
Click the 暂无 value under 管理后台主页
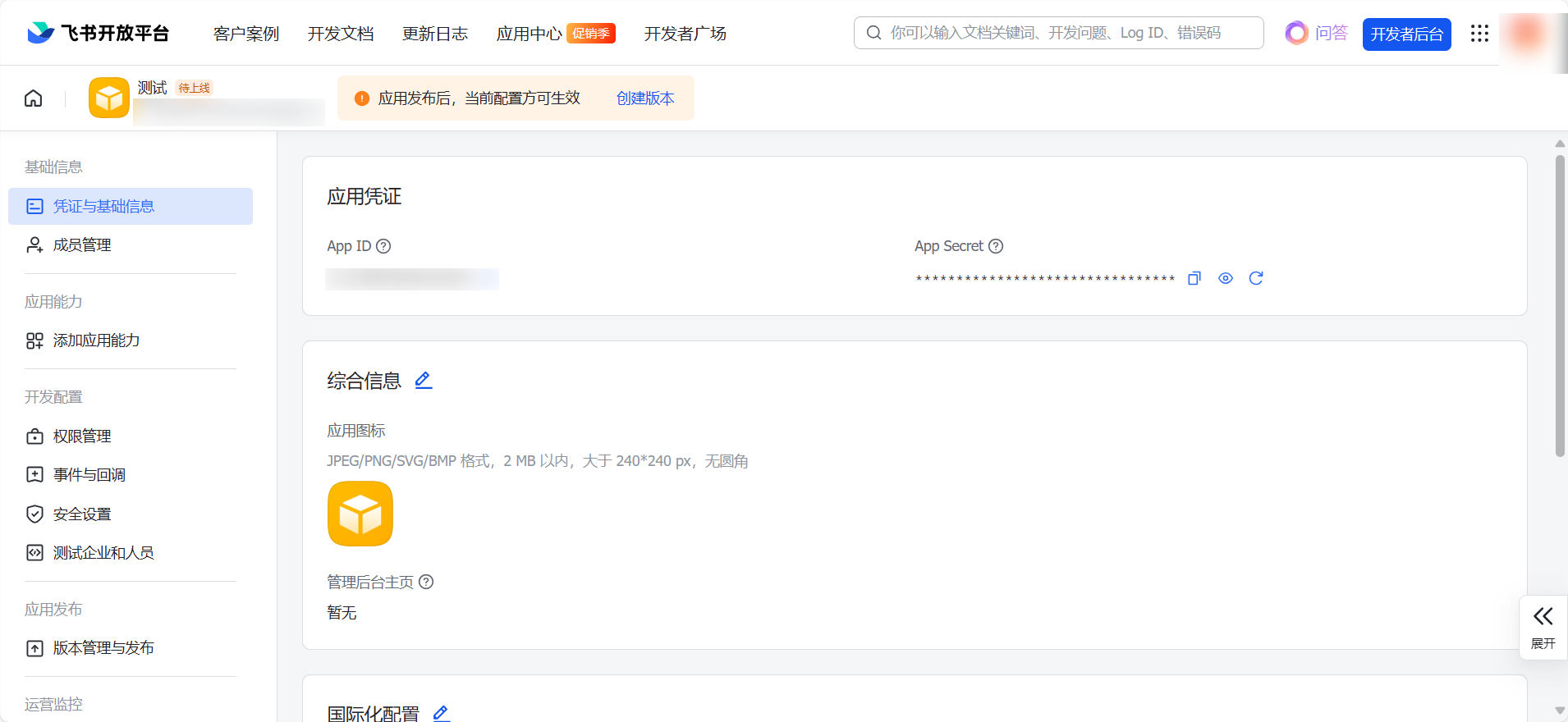point(342,613)
